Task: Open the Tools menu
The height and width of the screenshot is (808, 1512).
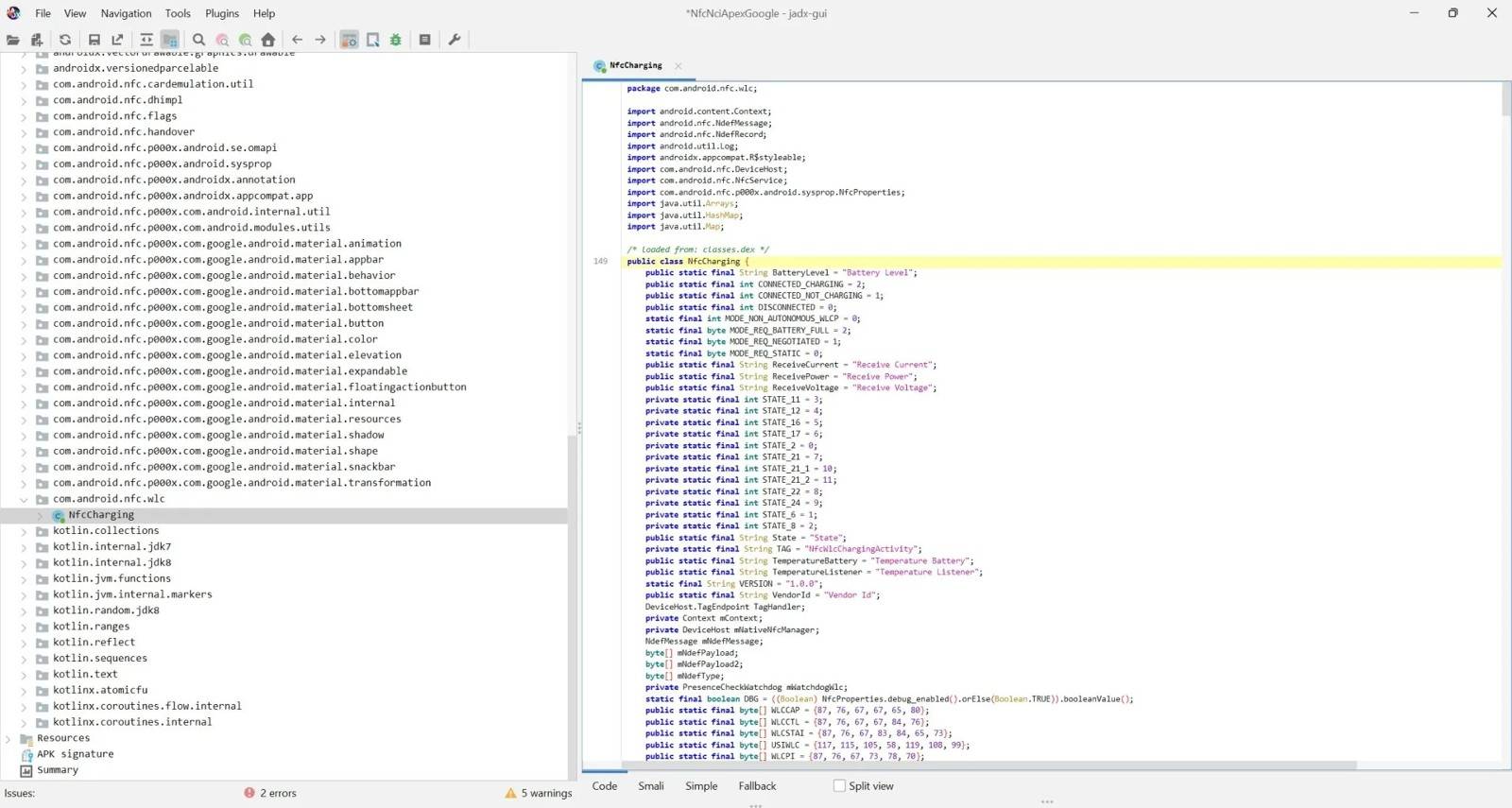Action: point(178,13)
